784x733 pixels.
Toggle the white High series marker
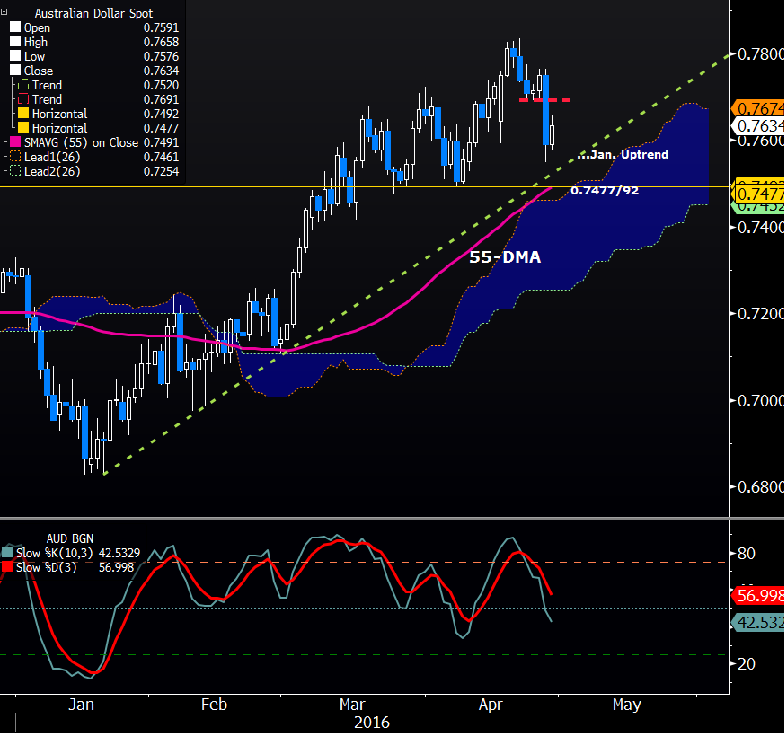pos(15,43)
